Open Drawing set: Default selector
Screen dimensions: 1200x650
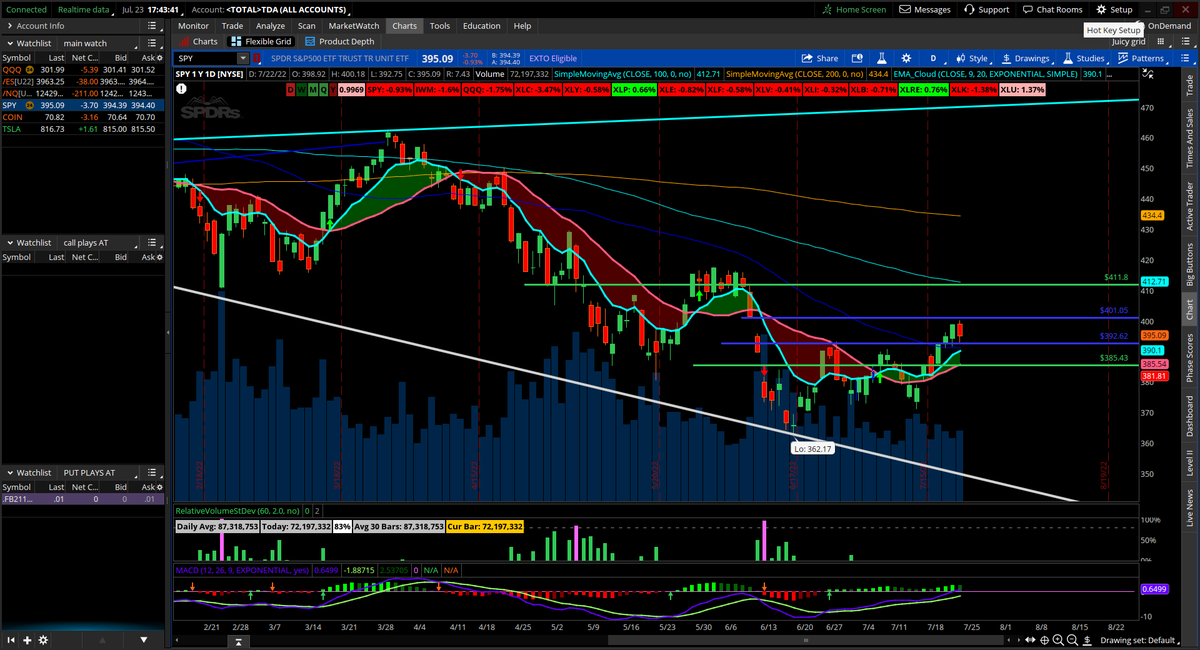(x=1139, y=640)
